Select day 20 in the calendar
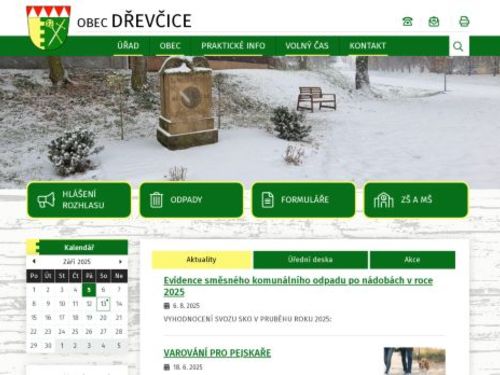This screenshot has height=375, width=500. (103, 318)
